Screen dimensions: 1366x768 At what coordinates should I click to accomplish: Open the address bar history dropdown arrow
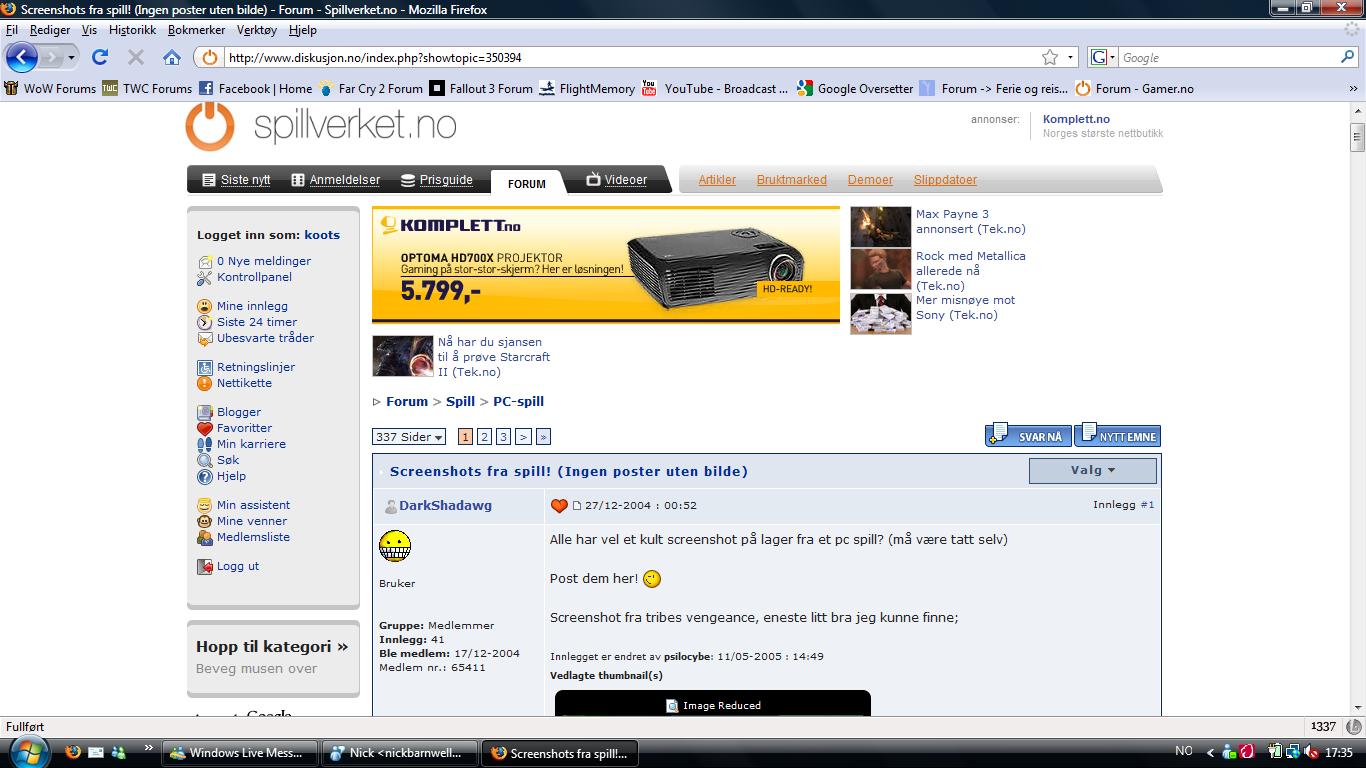[1071, 58]
